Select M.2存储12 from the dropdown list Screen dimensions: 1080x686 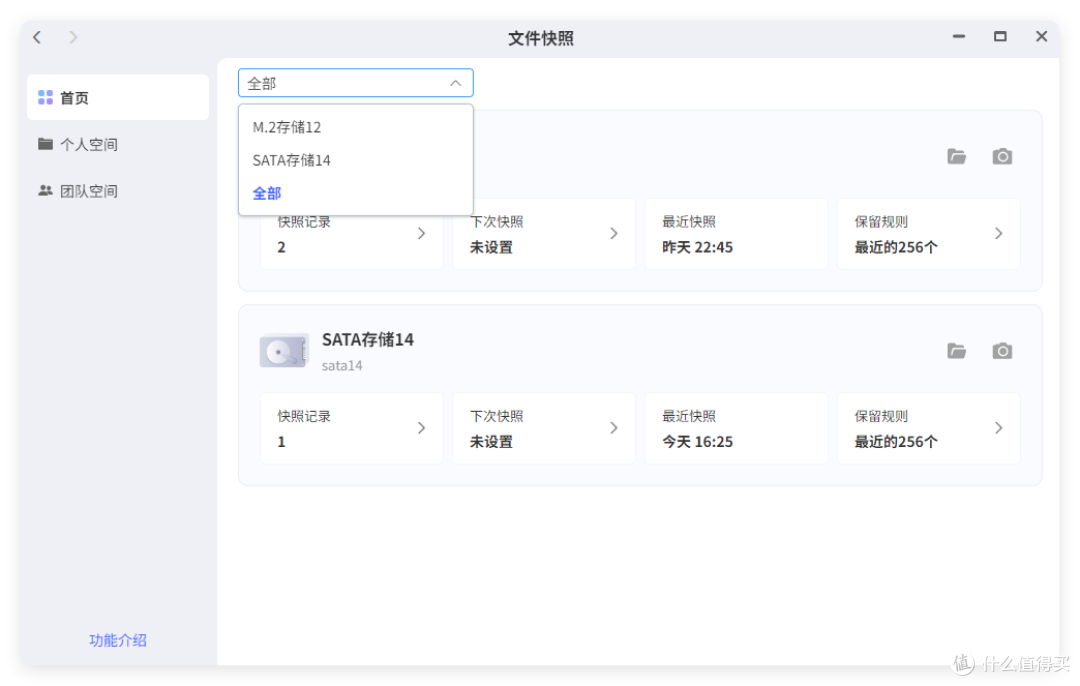tap(355, 127)
